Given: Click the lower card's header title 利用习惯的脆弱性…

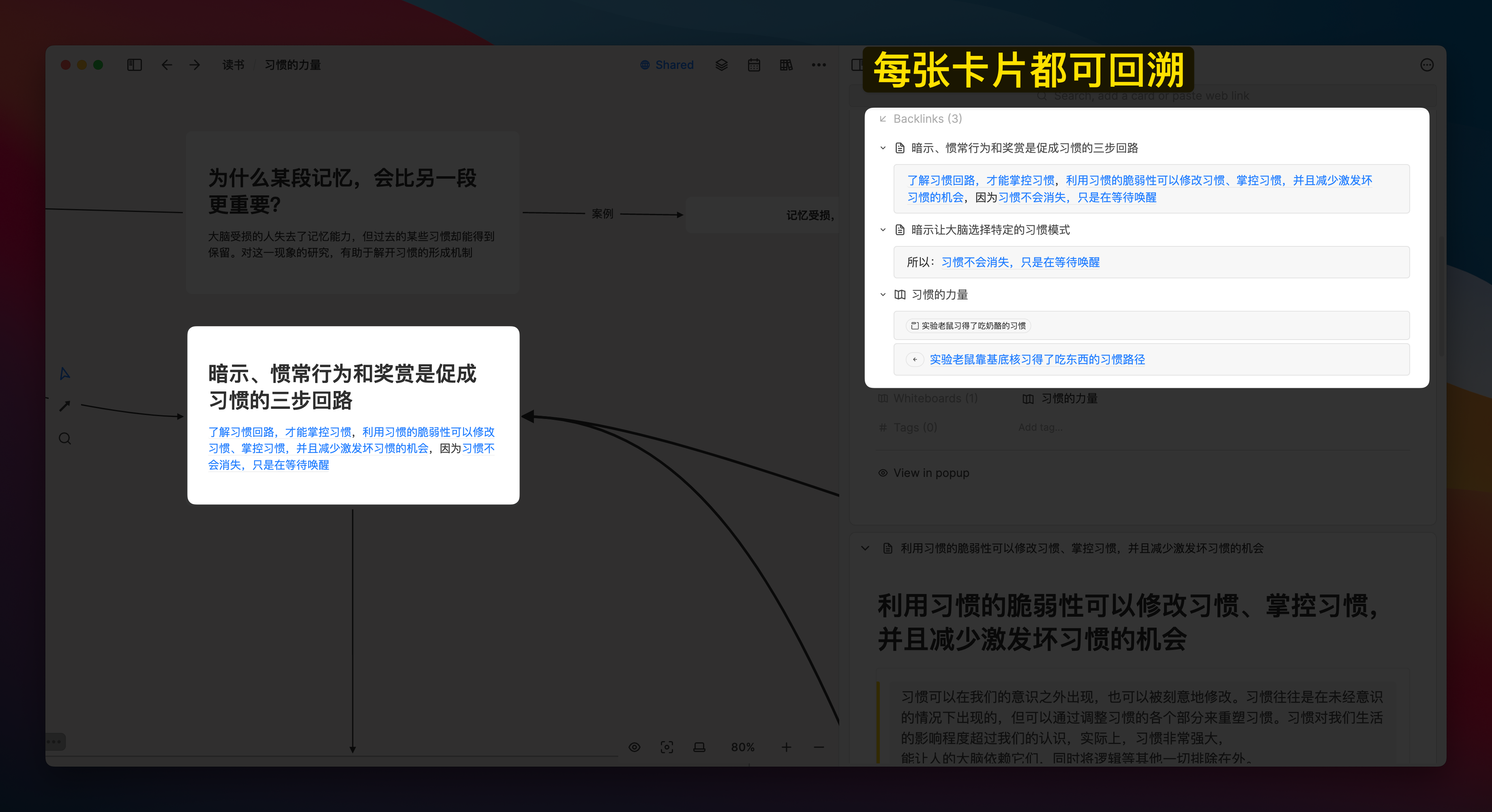Looking at the screenshot, I should pyautogui.click(x=1081, y=548).
